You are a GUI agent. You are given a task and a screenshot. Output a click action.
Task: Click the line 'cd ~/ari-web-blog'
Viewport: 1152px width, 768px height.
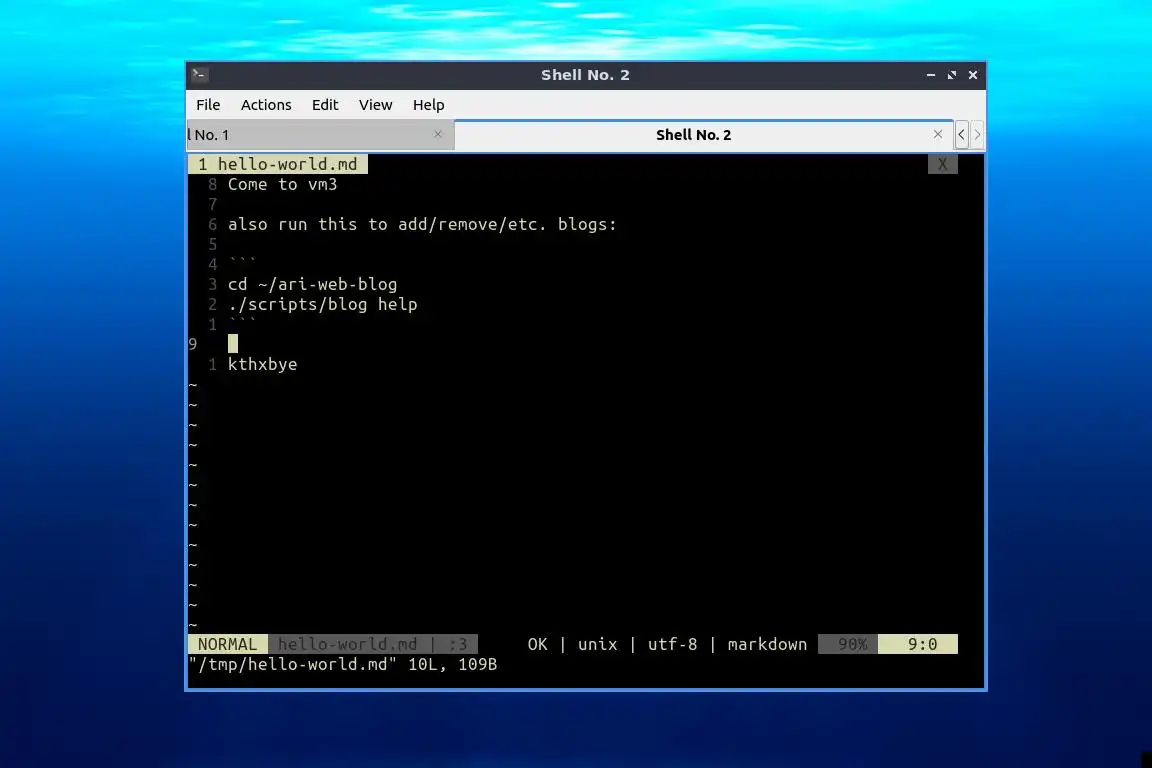pyautogui.click(x=312, y=284)
